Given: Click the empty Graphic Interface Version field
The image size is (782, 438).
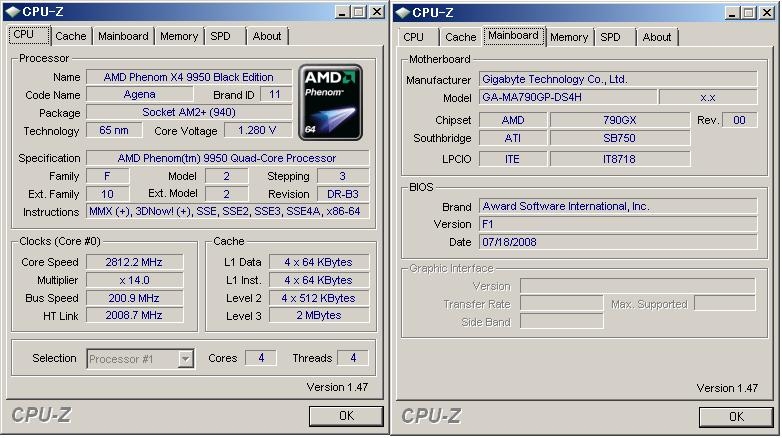Looking at the screenshot, I should pos(637,286).
